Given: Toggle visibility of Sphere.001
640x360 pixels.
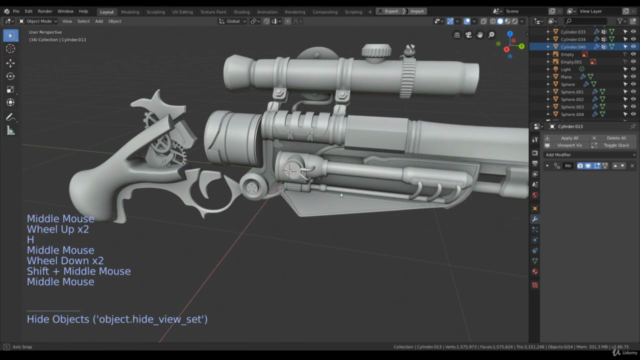Looking at the screenshot, I should [x=633, y=92].
